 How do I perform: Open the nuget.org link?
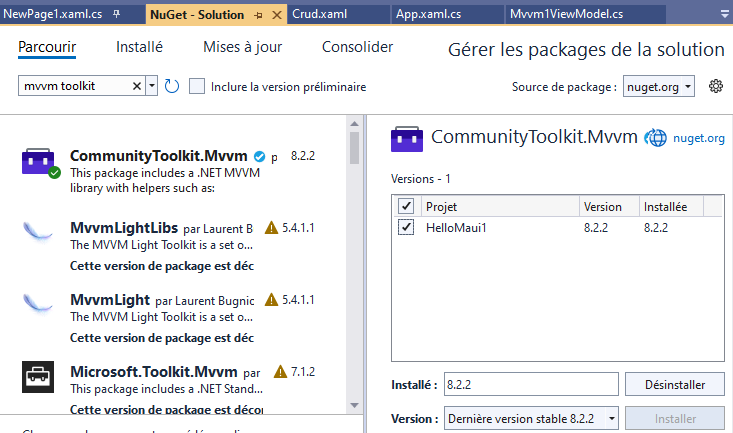pos(698,138)
